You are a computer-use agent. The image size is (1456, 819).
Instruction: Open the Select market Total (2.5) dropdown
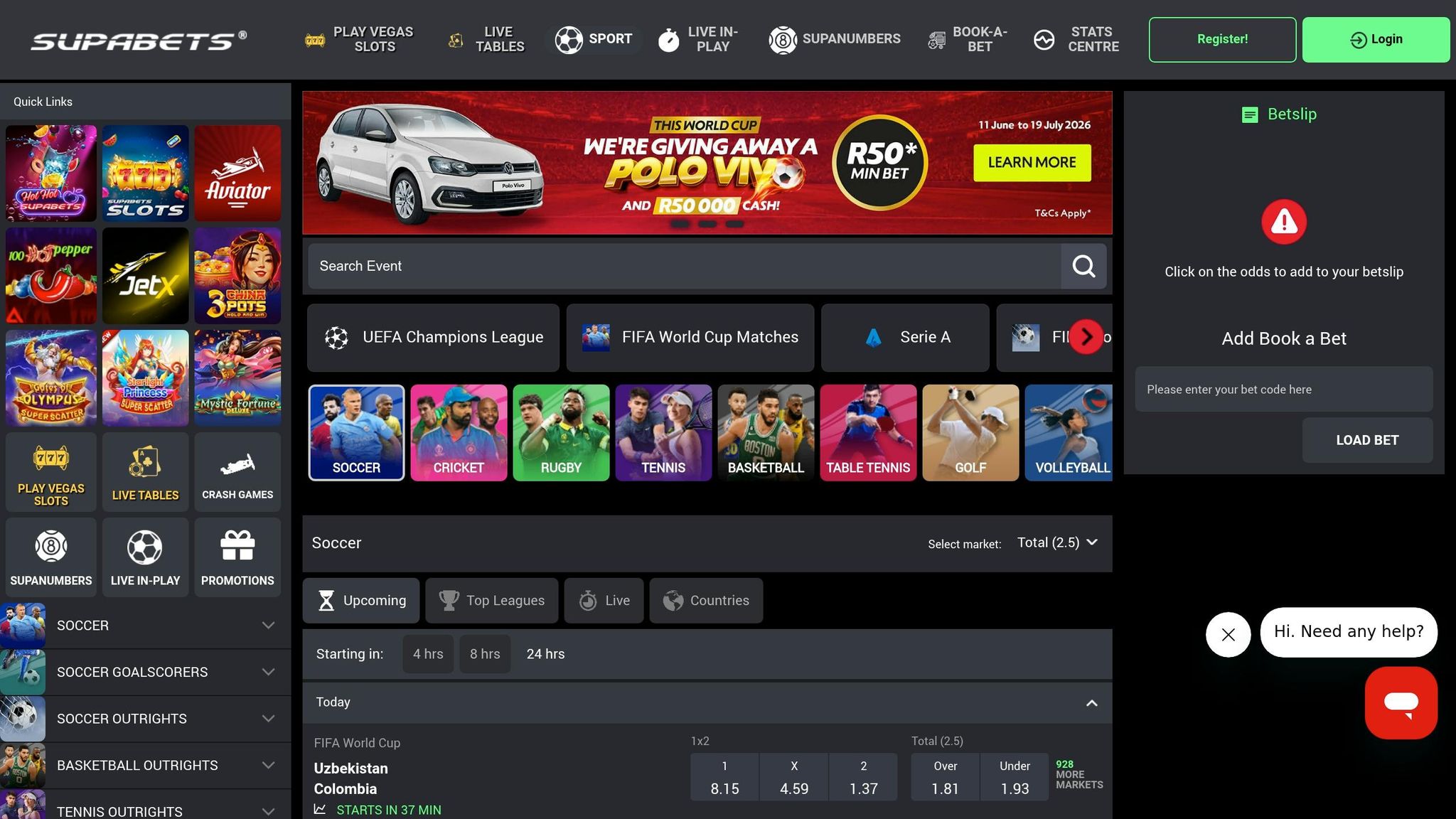(1057, 542)
